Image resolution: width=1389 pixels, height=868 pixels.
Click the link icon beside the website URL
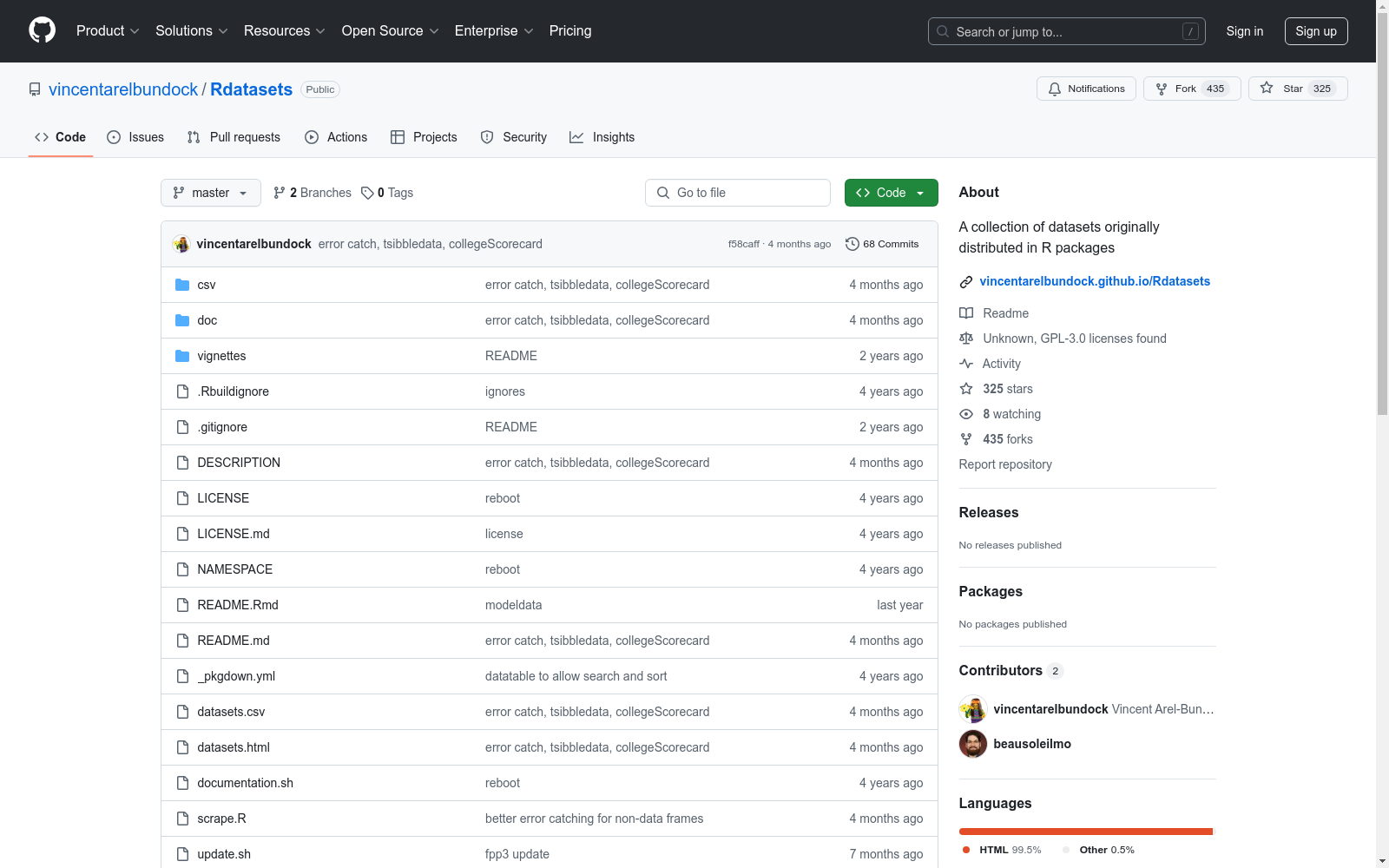[x=966, y=281]
